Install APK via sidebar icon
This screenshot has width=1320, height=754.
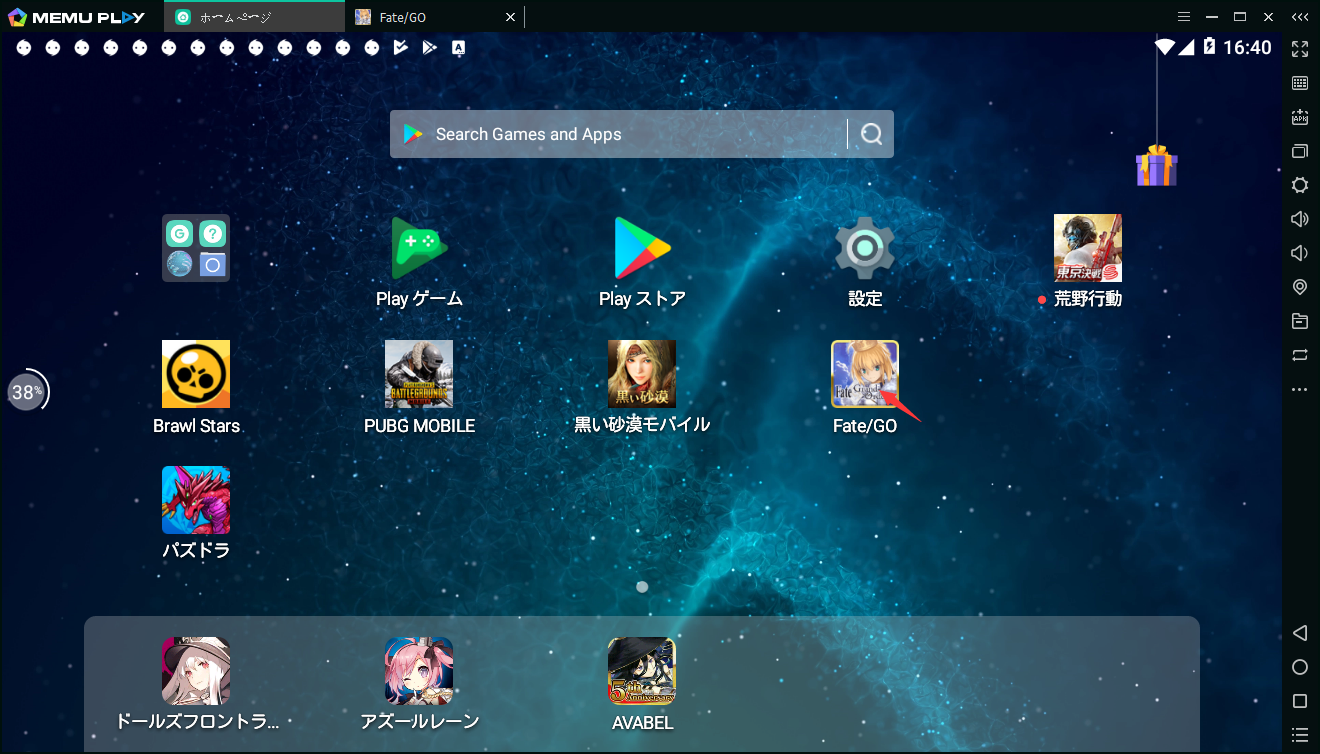(x=1300, y=117)
